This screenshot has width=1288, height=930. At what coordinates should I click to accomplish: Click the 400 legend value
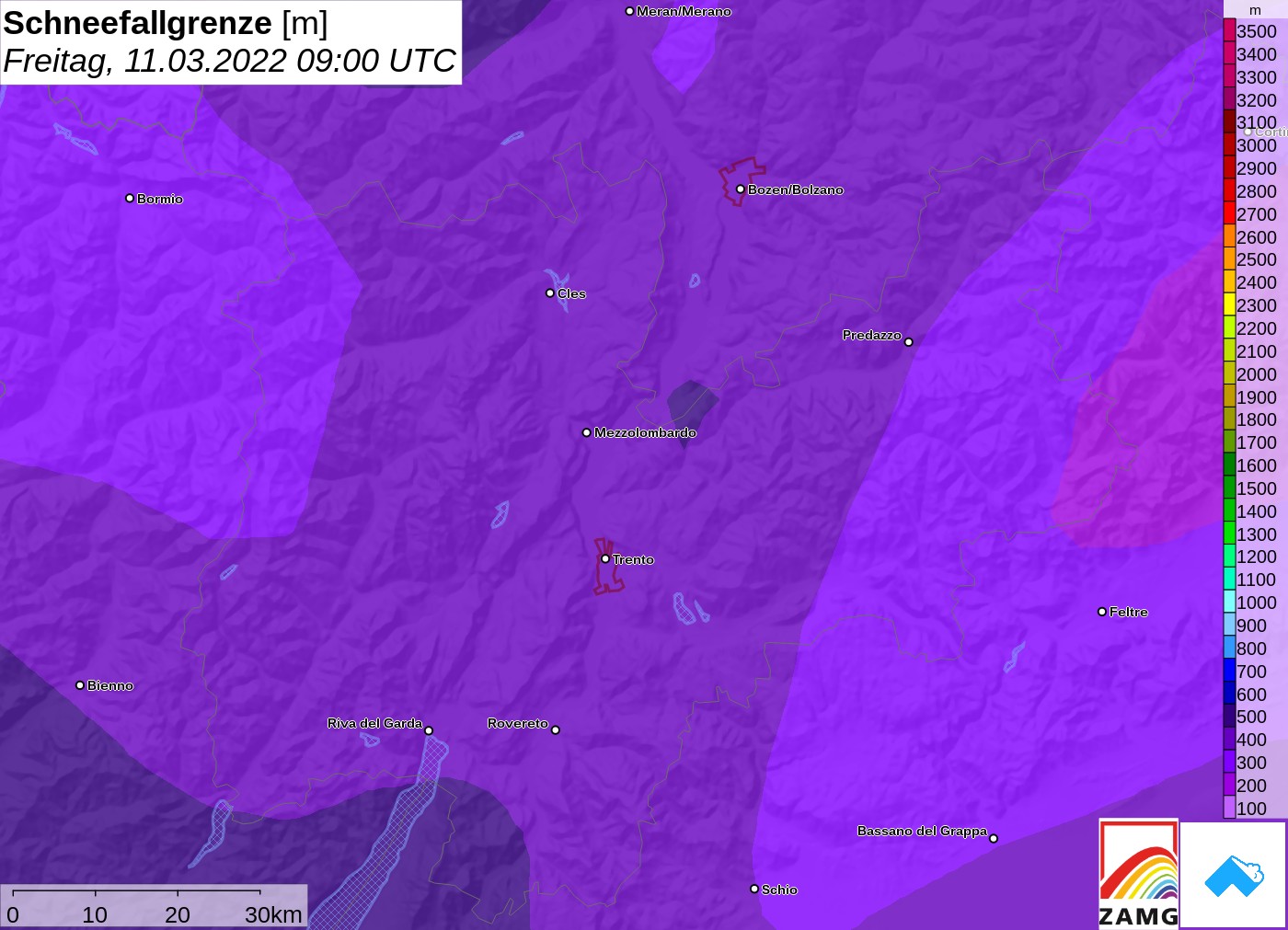[x=1252, y=740]
